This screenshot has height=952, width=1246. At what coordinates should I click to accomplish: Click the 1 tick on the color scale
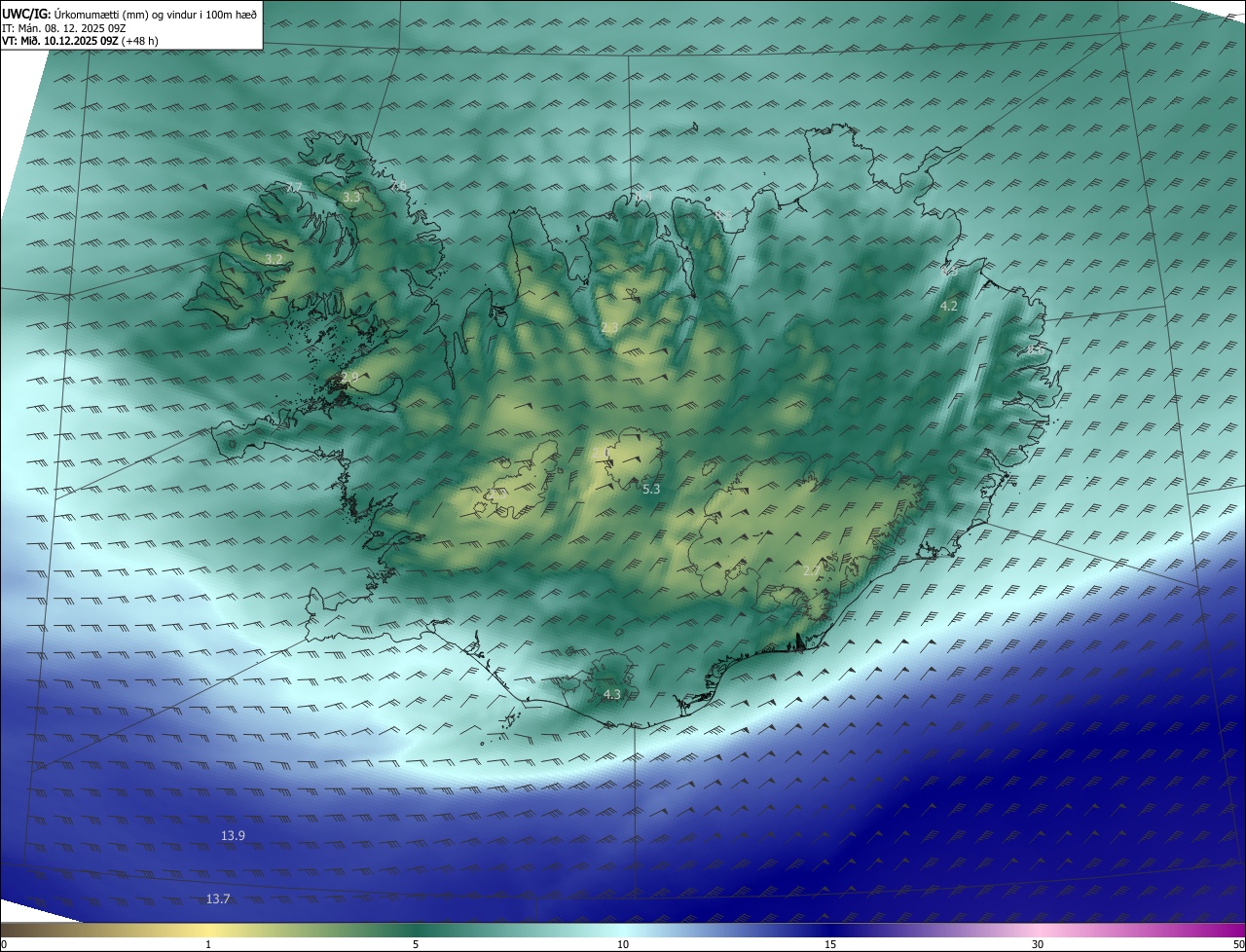[x=208, y=944]
